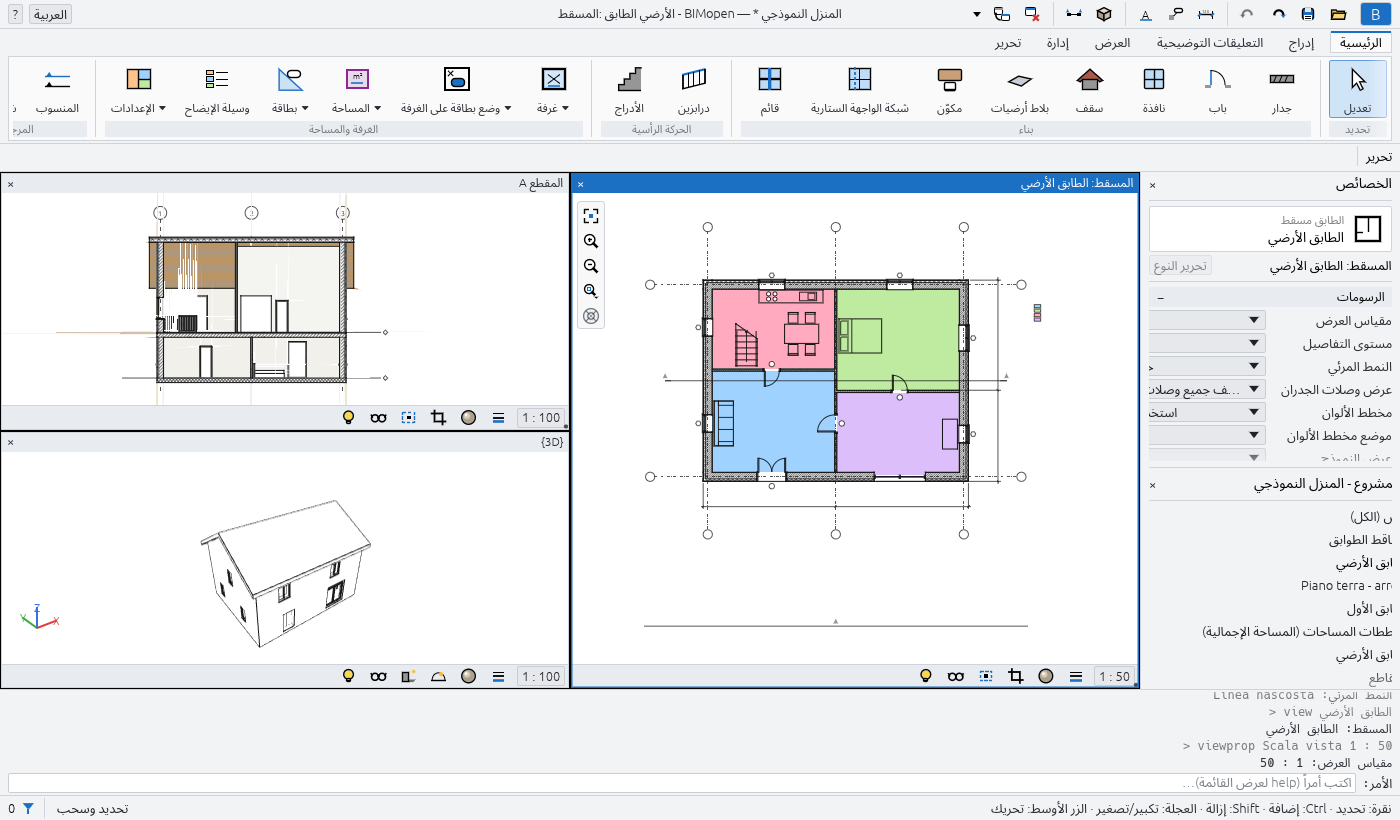Image resolution: width=1400 pixels, height=820 pixels.
Task: Select the Window (نافذة) tool
Action: point(1154,89)
